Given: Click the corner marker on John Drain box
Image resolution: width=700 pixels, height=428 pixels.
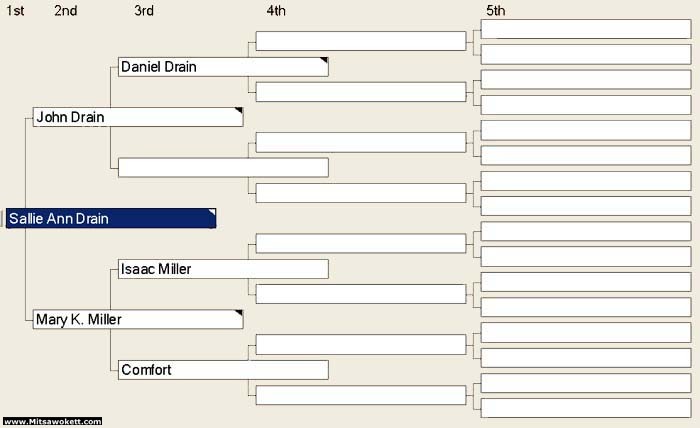Looking at the screenshot, I should tap(239, 110).
